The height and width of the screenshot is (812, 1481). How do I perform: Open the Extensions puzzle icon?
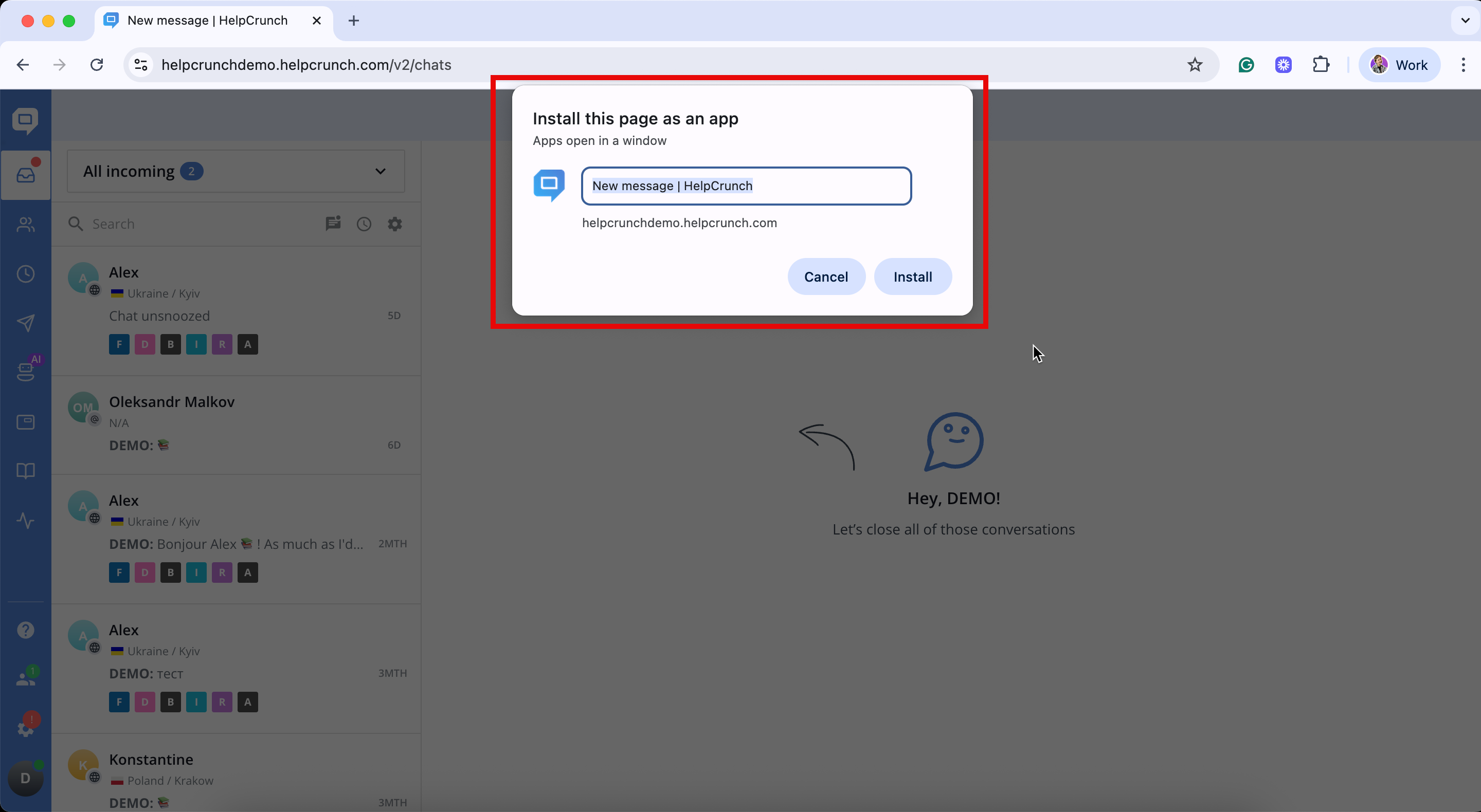(1321, 65)
